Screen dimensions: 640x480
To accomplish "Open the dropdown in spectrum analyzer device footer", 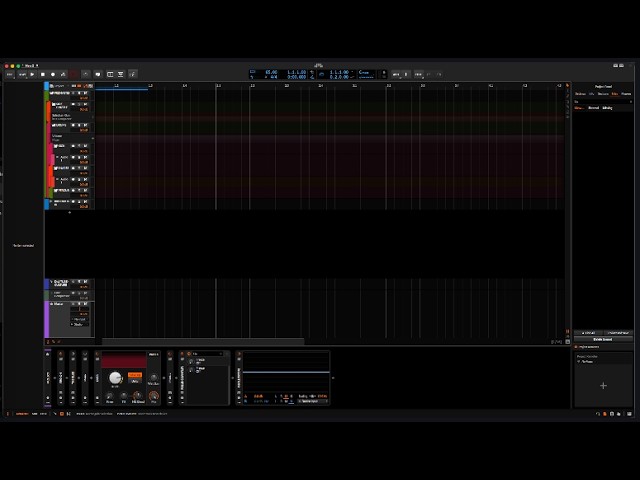I will pos(312,401).
